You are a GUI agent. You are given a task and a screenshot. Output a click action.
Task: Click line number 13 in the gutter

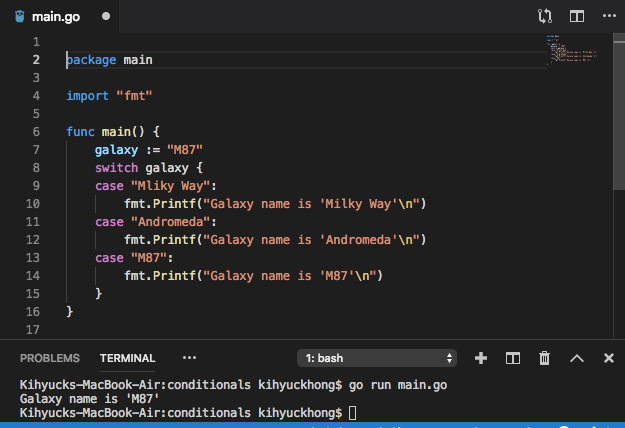(33, 258)
